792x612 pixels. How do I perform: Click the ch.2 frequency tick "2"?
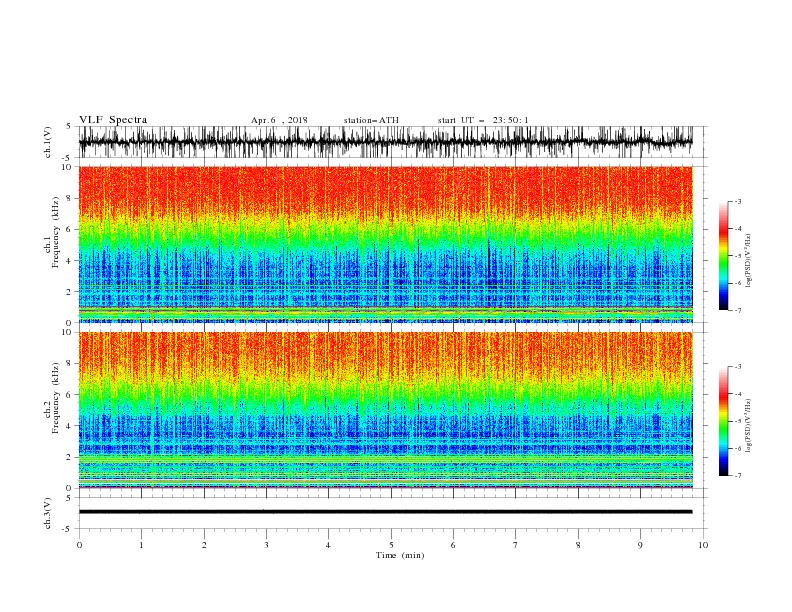tap(69, 457)
